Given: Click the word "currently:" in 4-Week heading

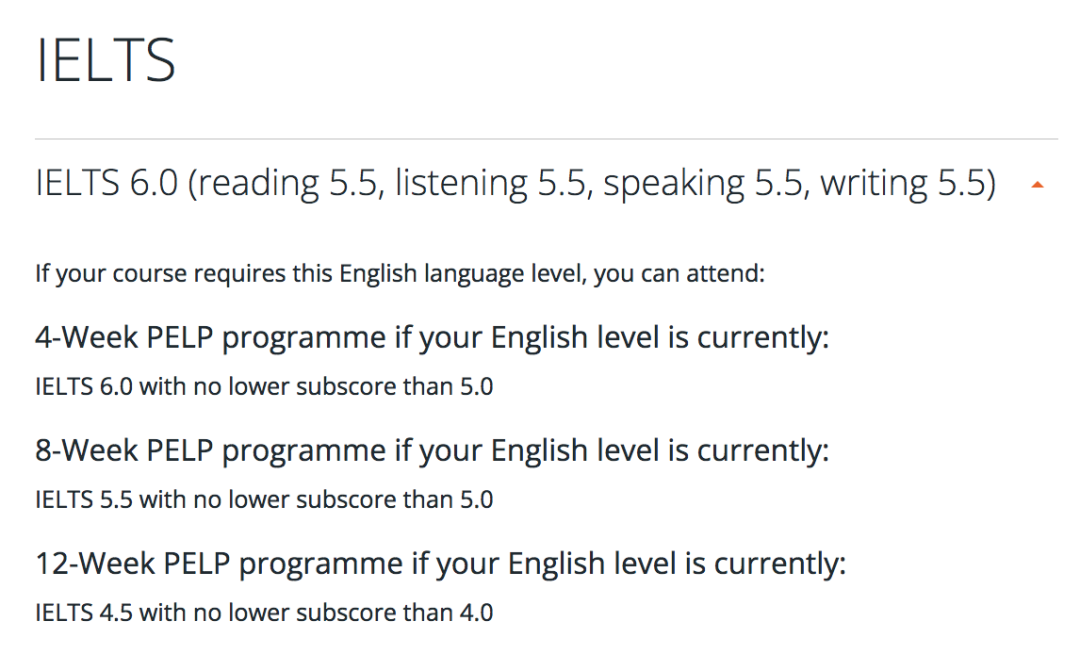Looking at the screenshot, I should [x=763, y=338].
